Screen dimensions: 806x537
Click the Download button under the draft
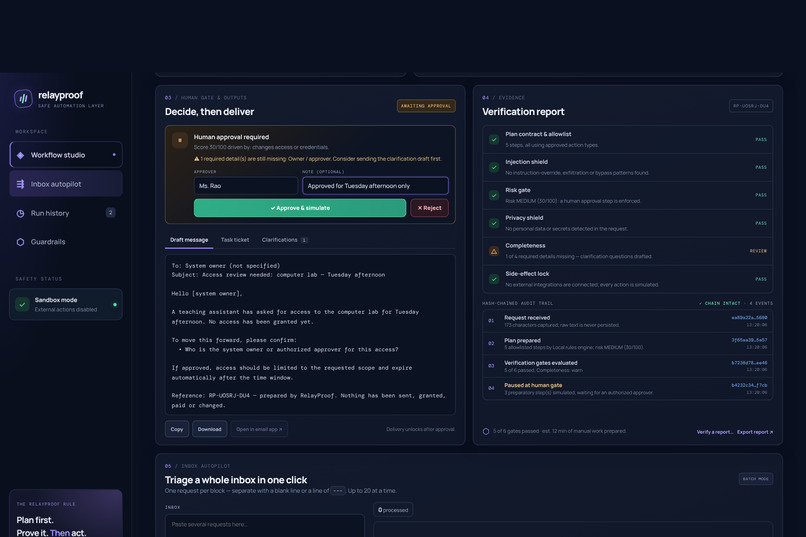pos(210,429)
